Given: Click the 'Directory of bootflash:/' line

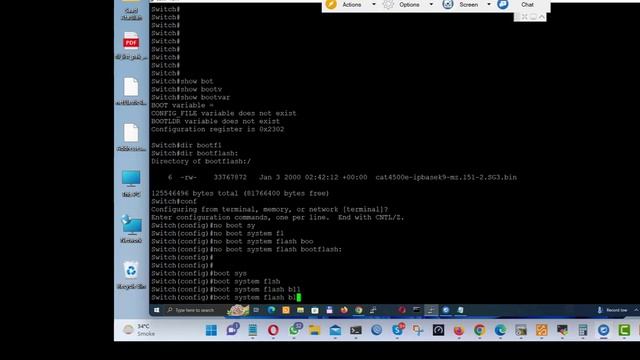Looking at the screenshot, I should (x=201, y=161).
